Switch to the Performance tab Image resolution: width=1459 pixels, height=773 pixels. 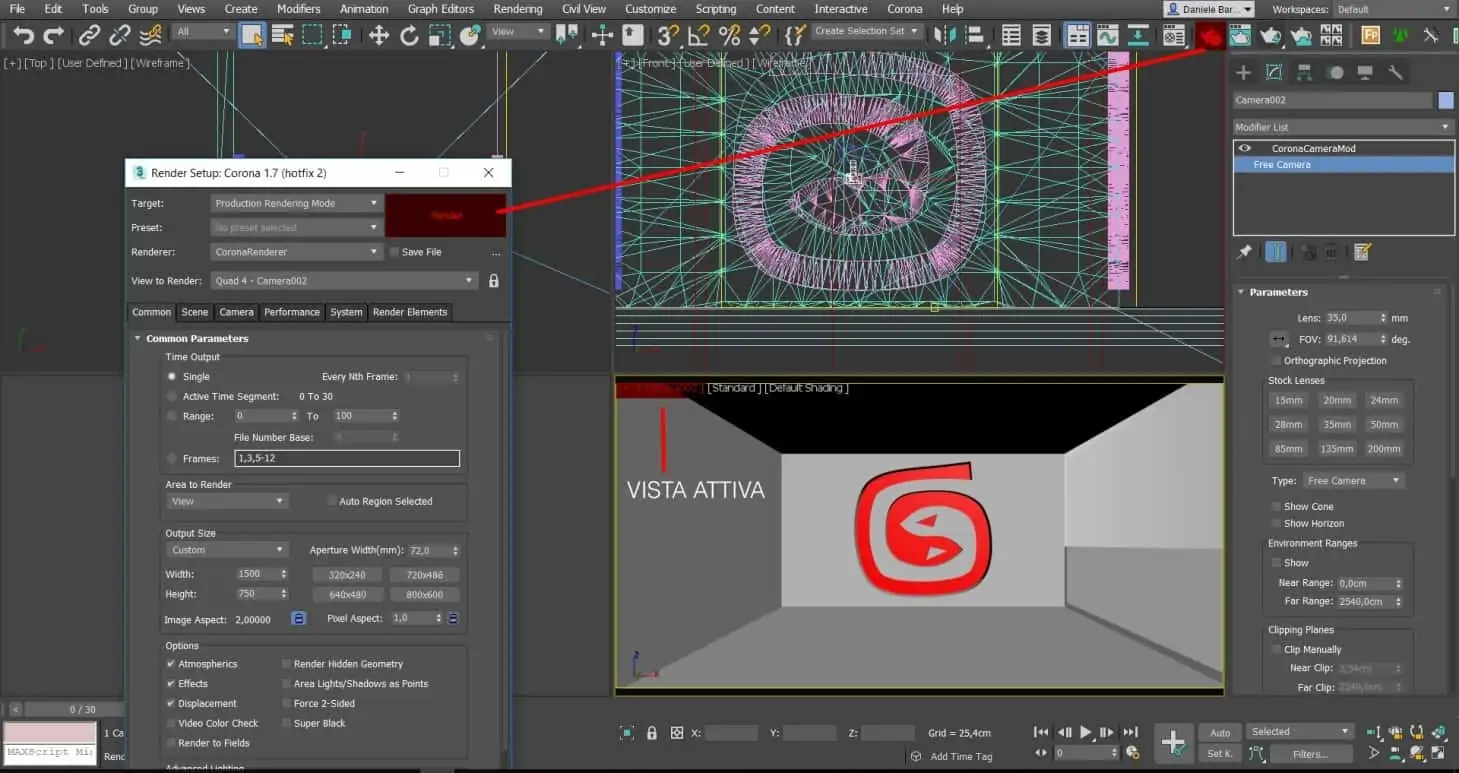coord(292,312)
